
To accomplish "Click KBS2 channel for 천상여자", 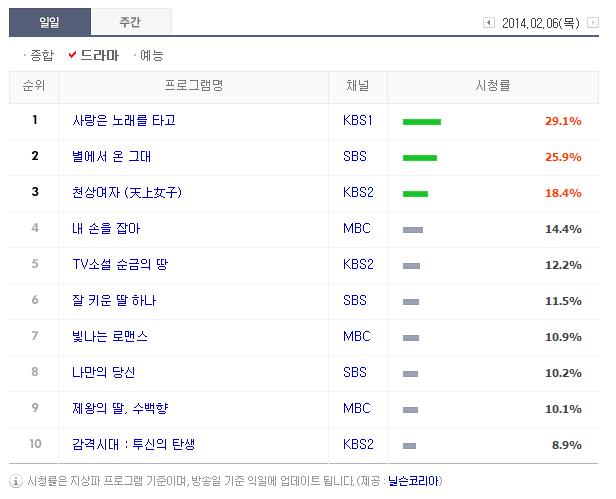I will coord(358,193).
